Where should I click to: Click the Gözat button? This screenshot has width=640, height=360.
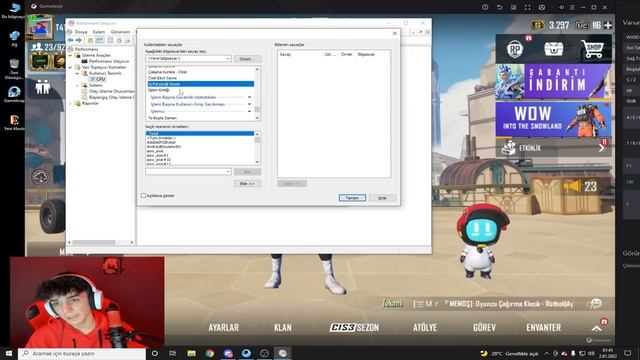coord(247,59)
